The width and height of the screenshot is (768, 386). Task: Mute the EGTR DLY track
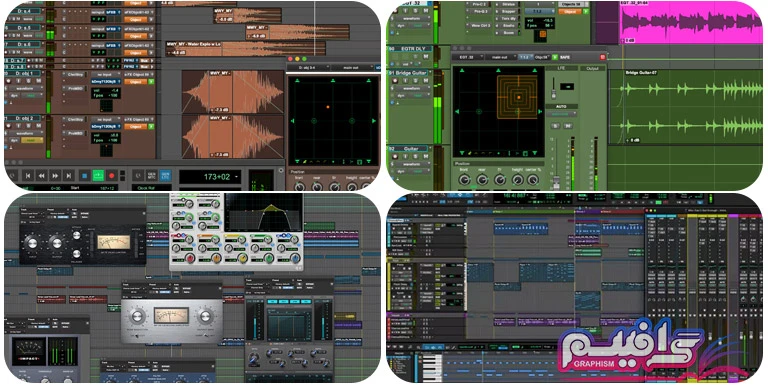coord(426,56)
